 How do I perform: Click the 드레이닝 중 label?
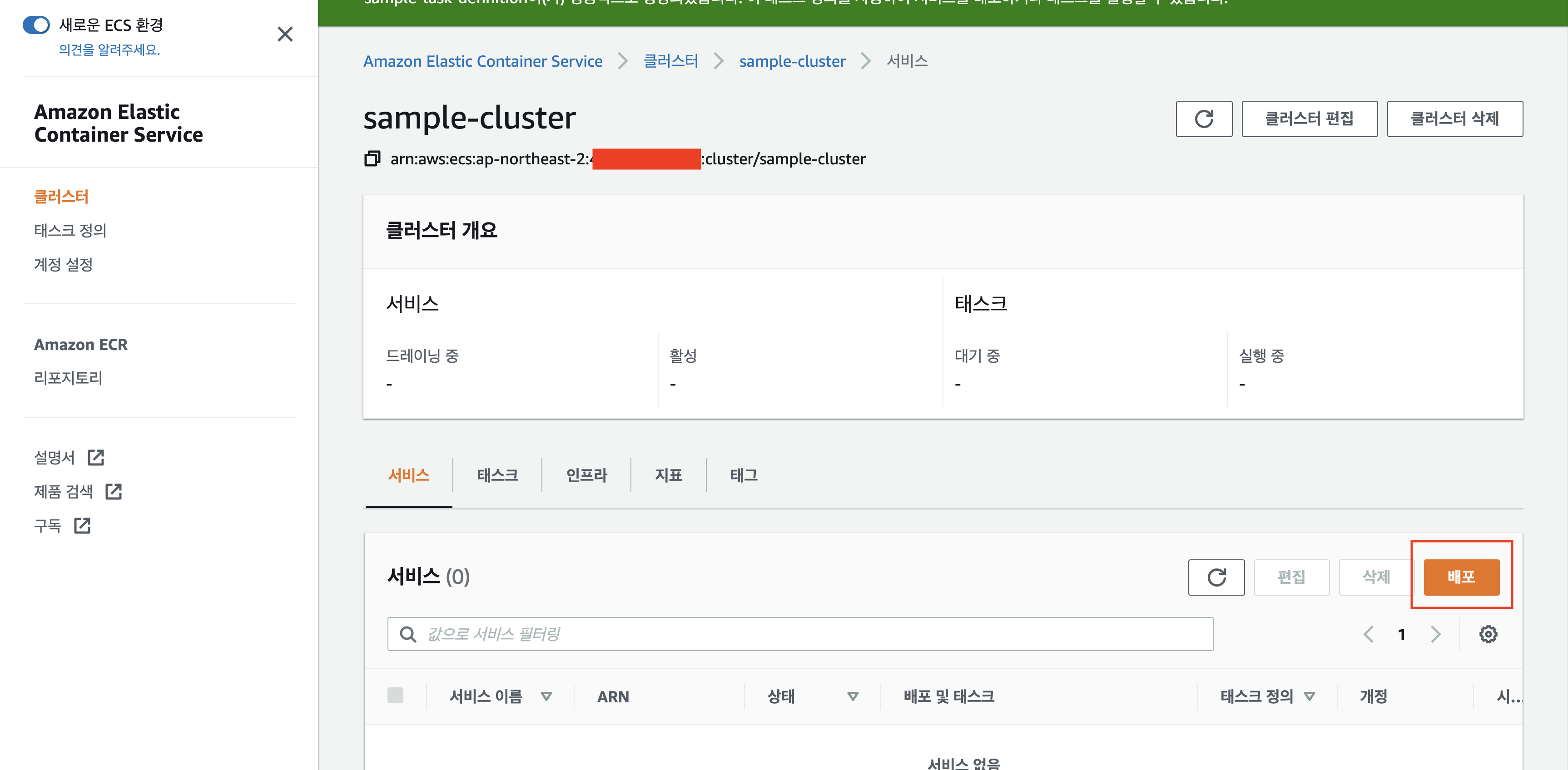pos(422,356)
